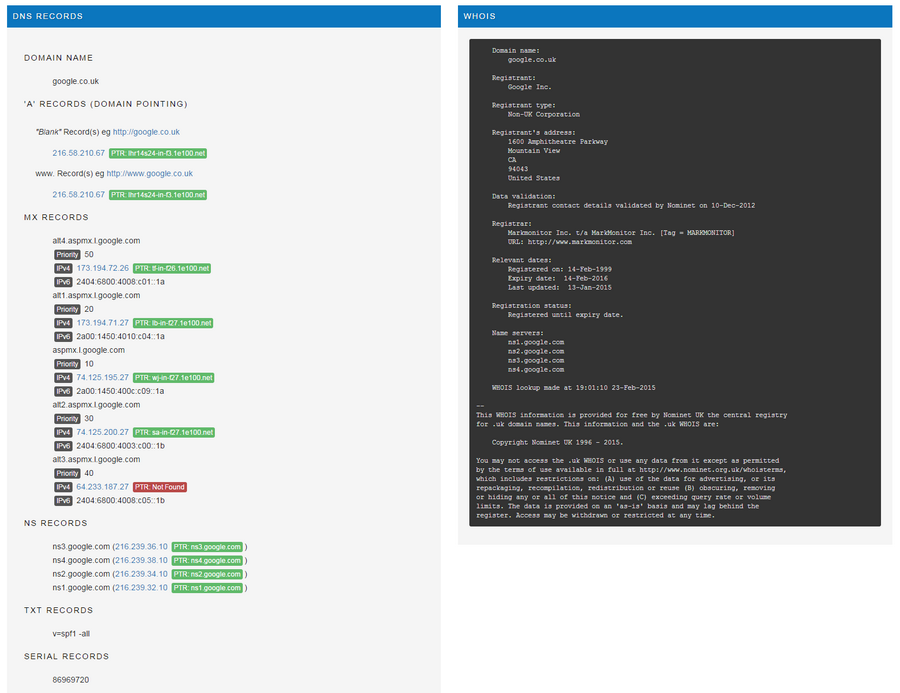
Task: Click IPv6 address 2404:6800:4008:c01::1a
Action: tap(121, 282)
